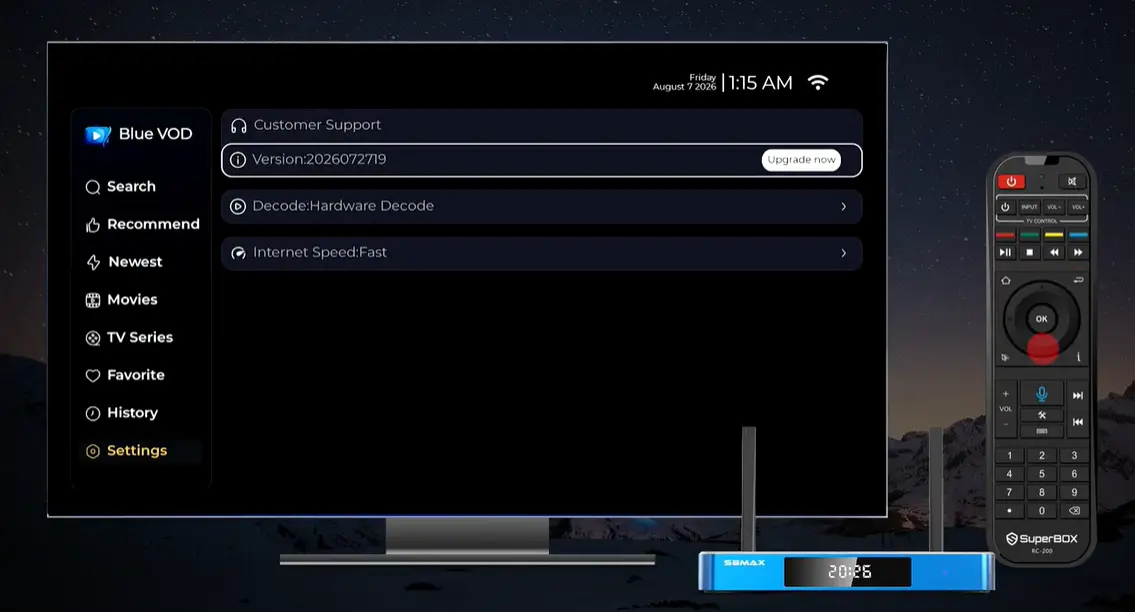
Task: Select the Version:2026072719 text
Action: click(x=318, y=159)
